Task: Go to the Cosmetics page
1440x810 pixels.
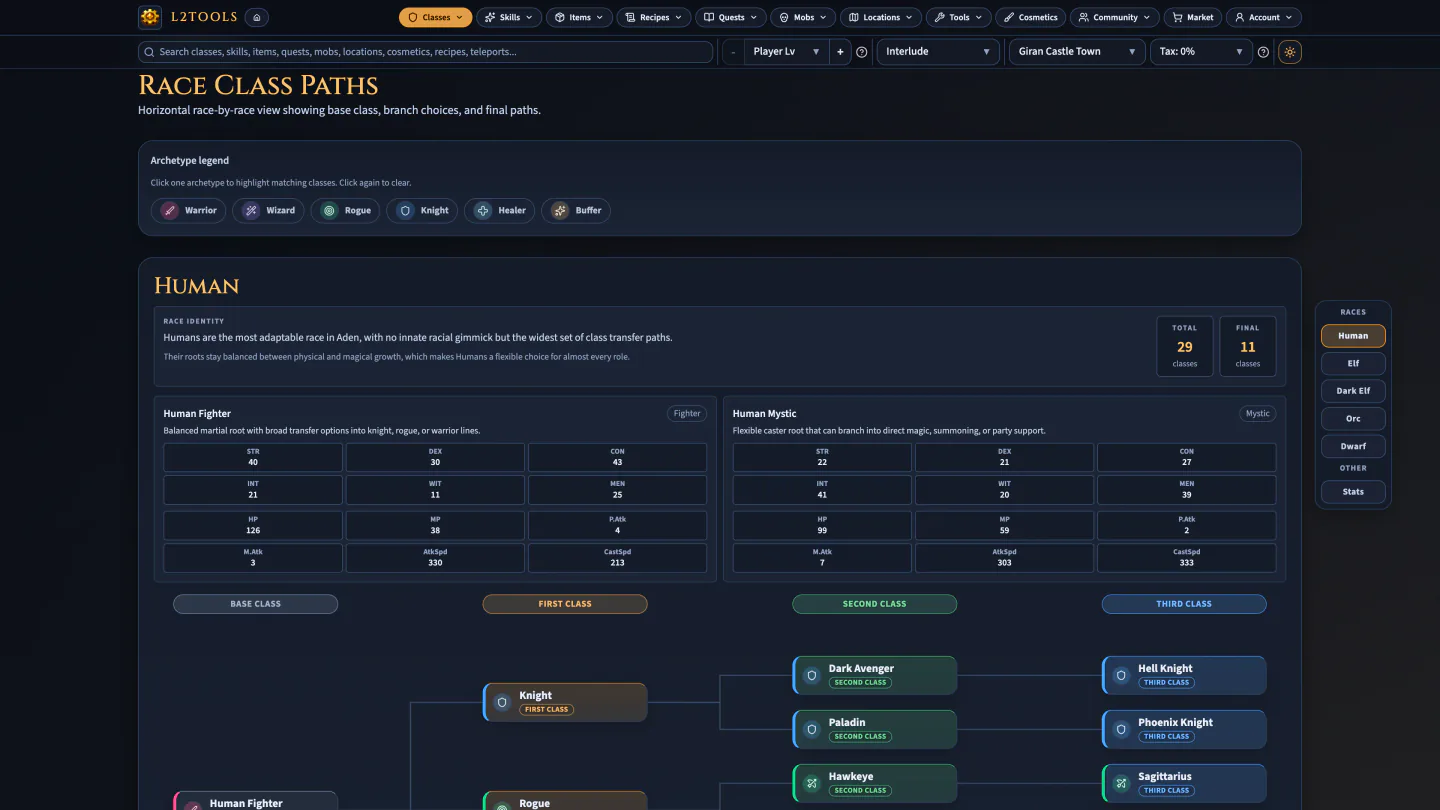Action: coord(1031,17)
